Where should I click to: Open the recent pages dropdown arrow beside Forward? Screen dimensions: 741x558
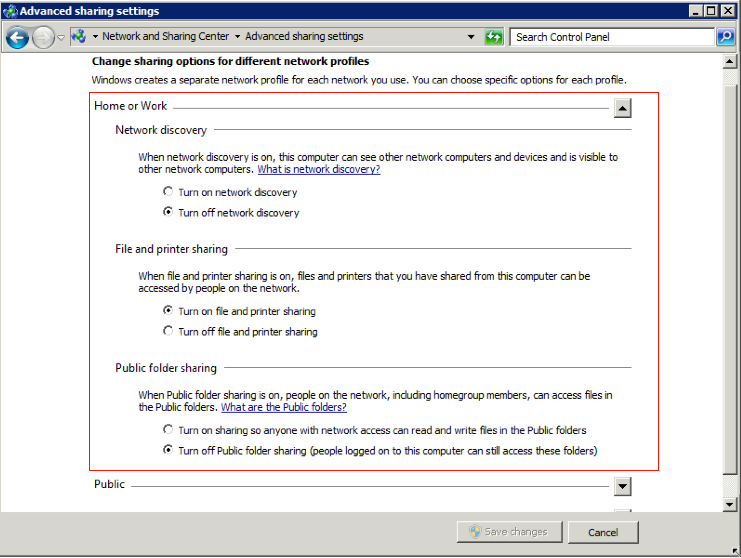coord(61,37)
